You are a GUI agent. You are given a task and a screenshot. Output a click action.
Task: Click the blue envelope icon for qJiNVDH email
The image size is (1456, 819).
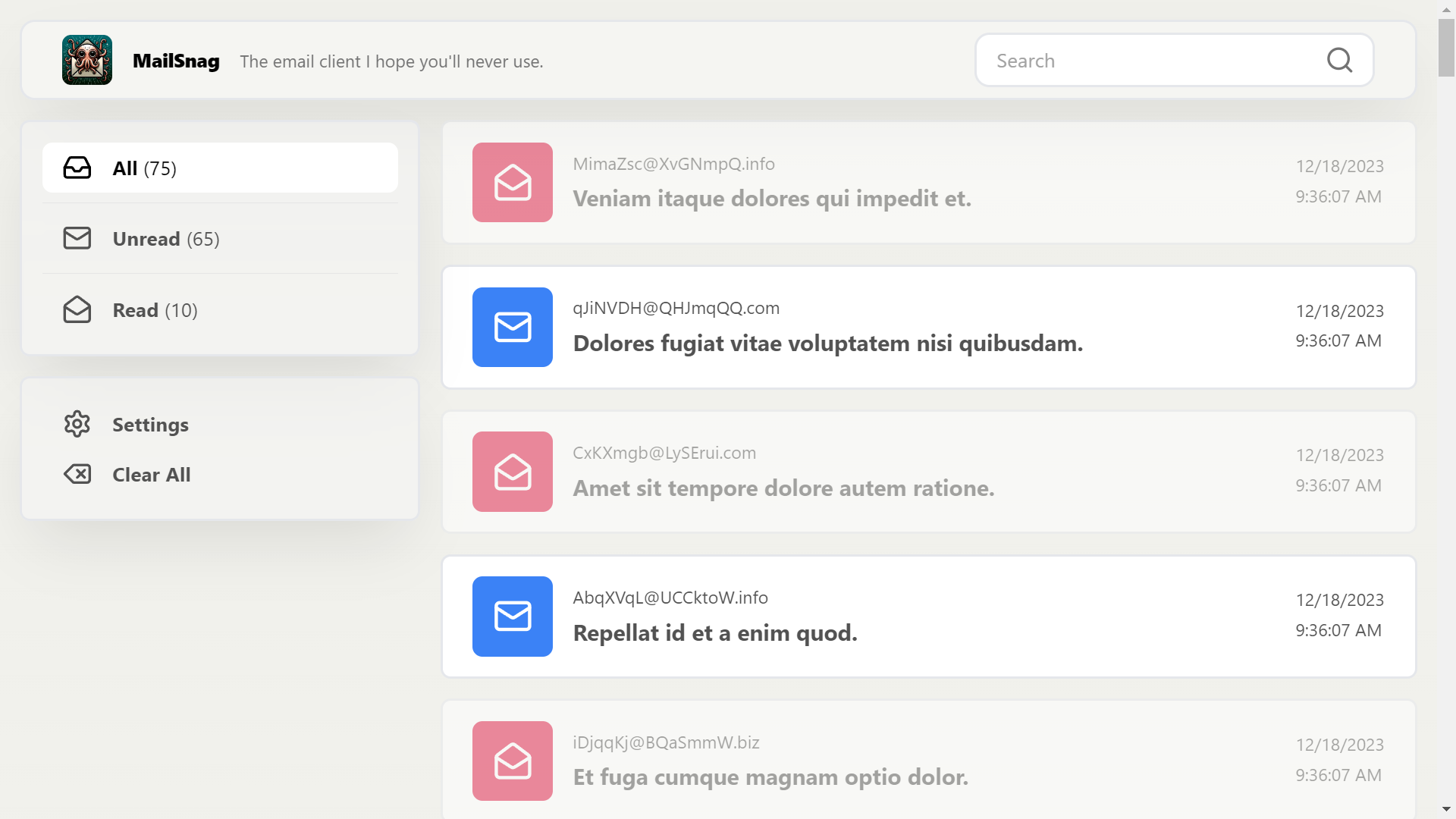click(512, 327)
